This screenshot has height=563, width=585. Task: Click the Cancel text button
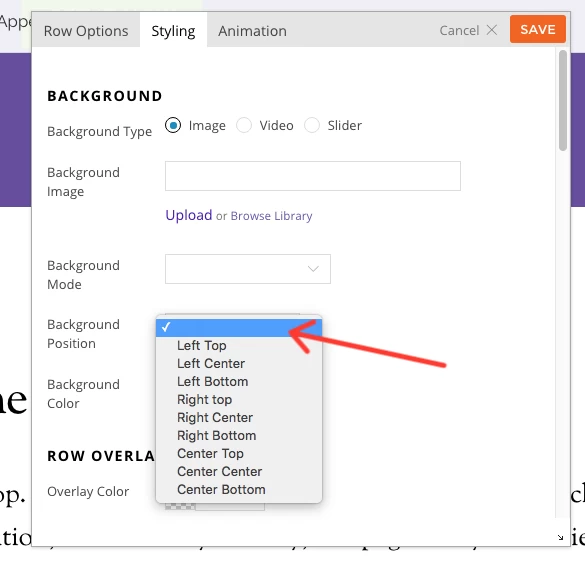[x=459, y=31]
